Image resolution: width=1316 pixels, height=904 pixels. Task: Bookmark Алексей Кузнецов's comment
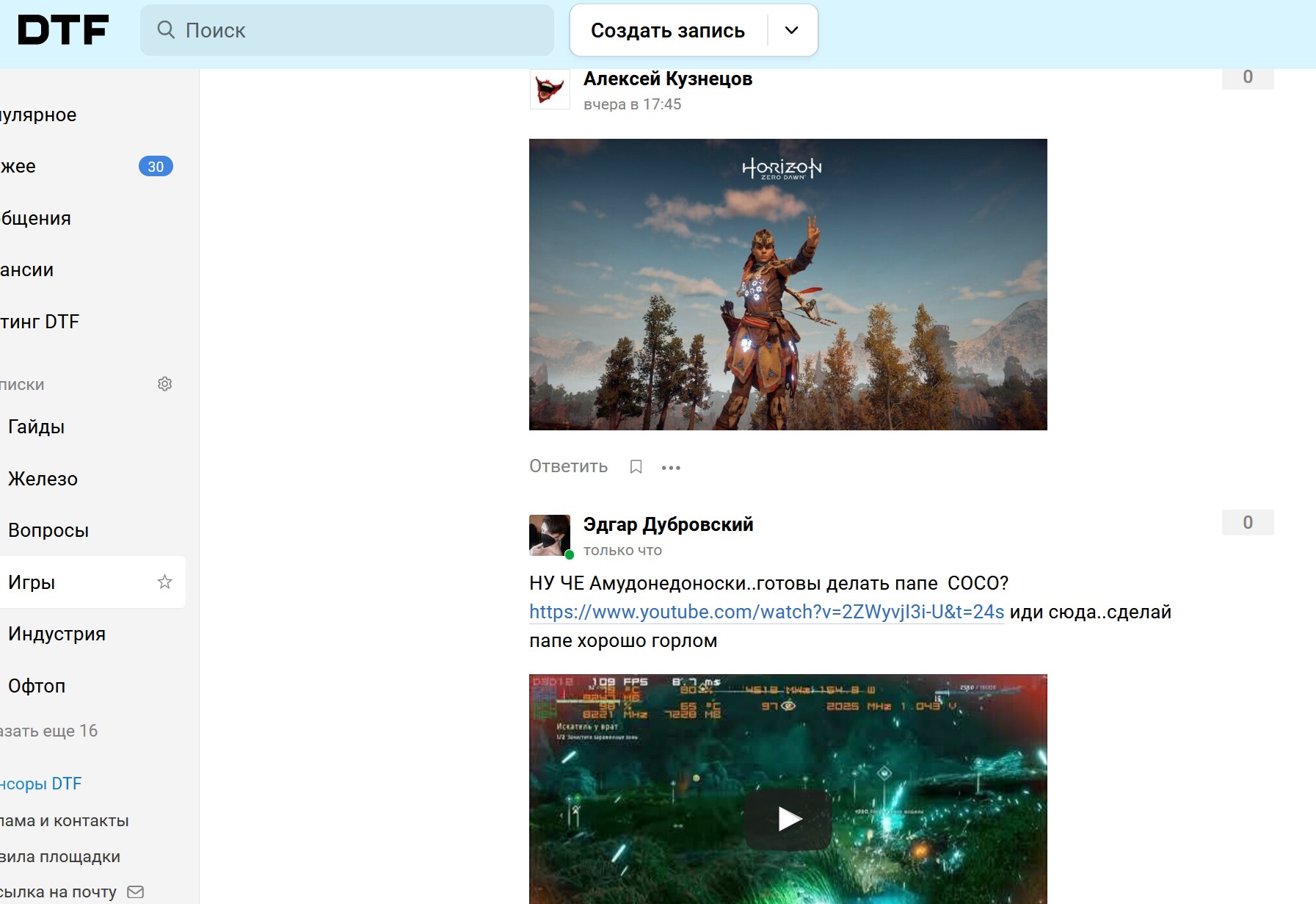636,467
